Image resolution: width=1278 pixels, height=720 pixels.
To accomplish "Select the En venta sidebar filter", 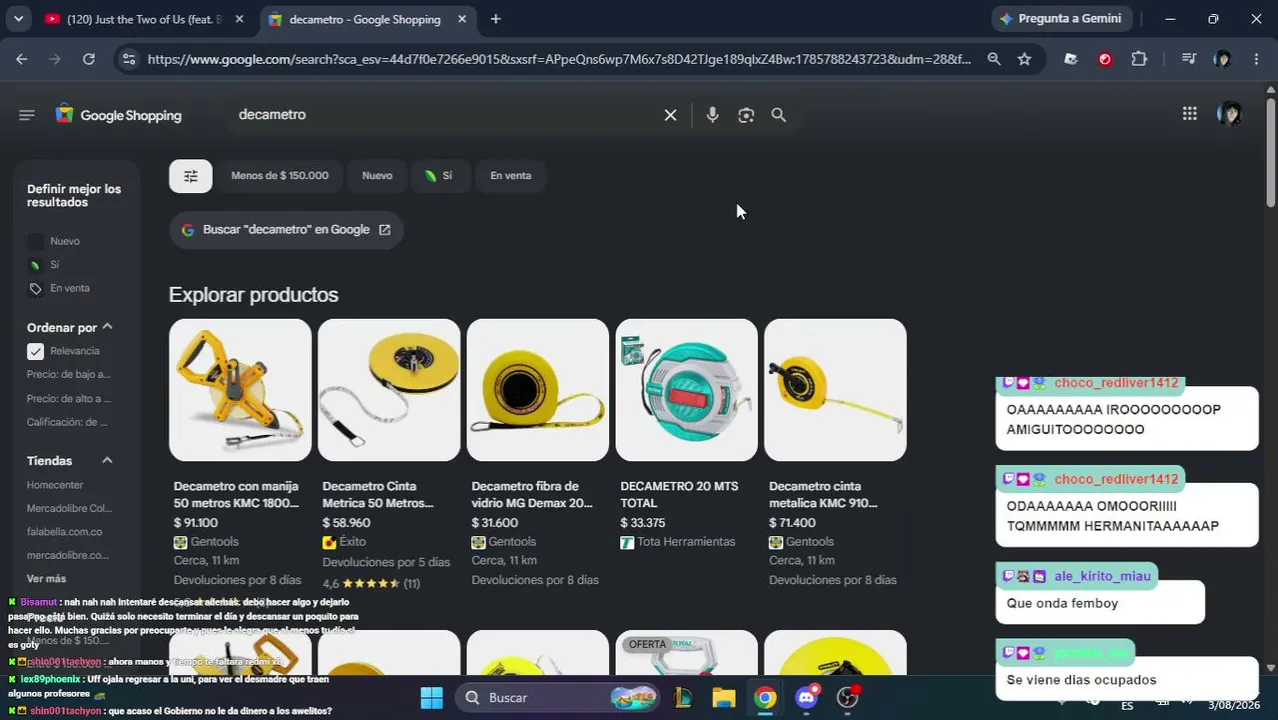I will click(59, 288).
